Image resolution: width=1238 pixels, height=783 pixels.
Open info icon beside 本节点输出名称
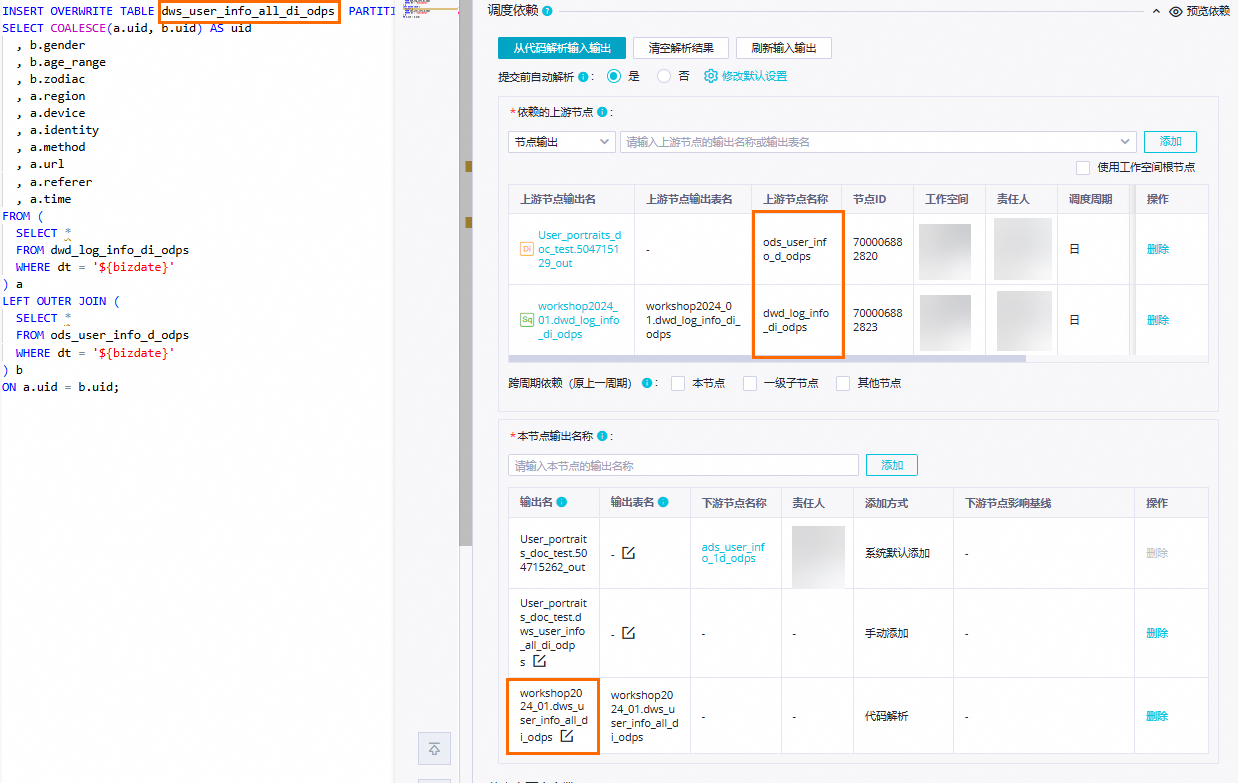click(x=602, y=436)
